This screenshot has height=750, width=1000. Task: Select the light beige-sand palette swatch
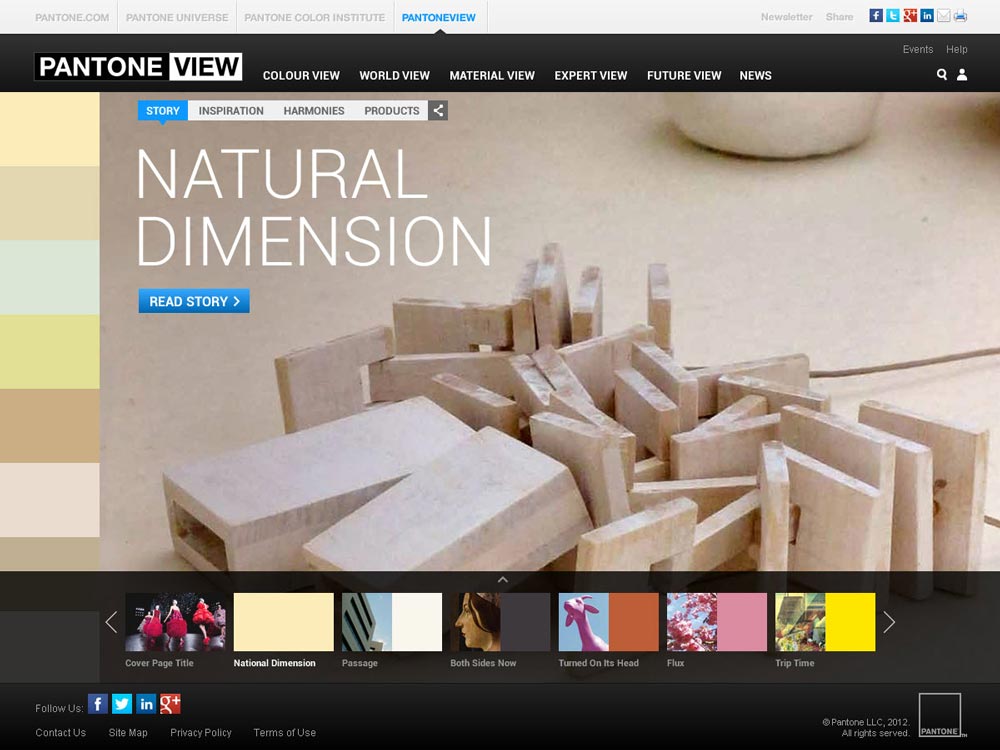50,203
